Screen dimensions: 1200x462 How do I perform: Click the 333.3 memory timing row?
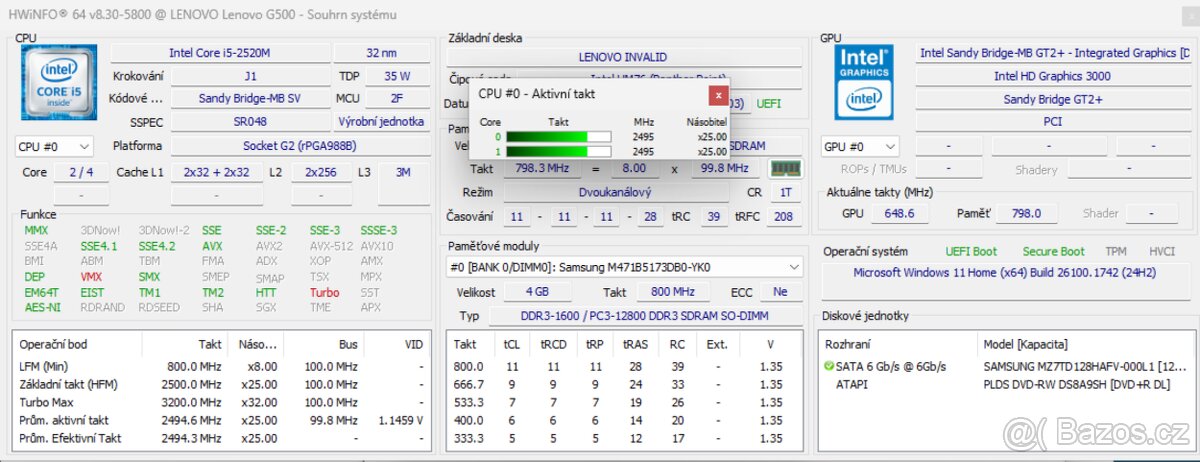coord(625,438)
